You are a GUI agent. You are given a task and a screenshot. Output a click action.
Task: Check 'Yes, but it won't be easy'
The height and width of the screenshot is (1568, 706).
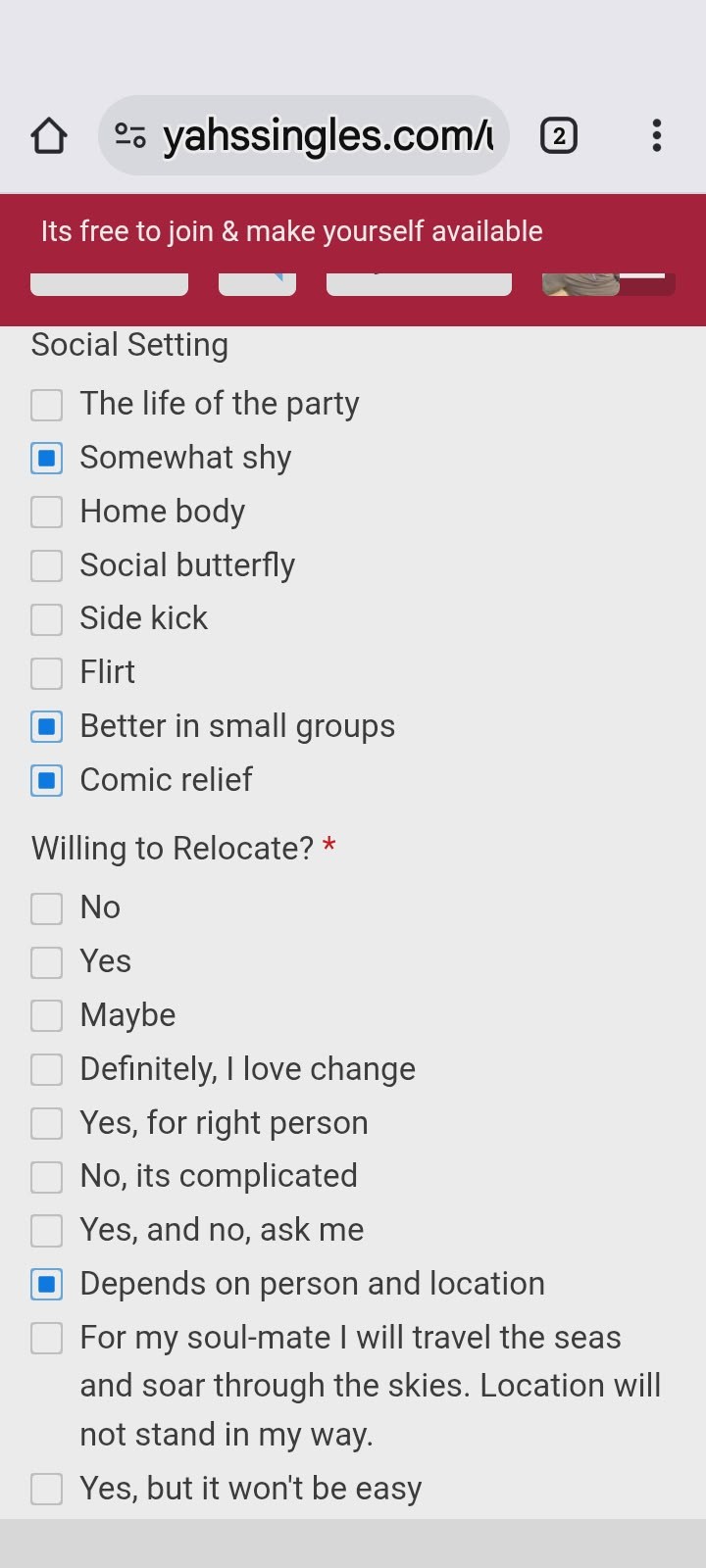(47, 1489)
